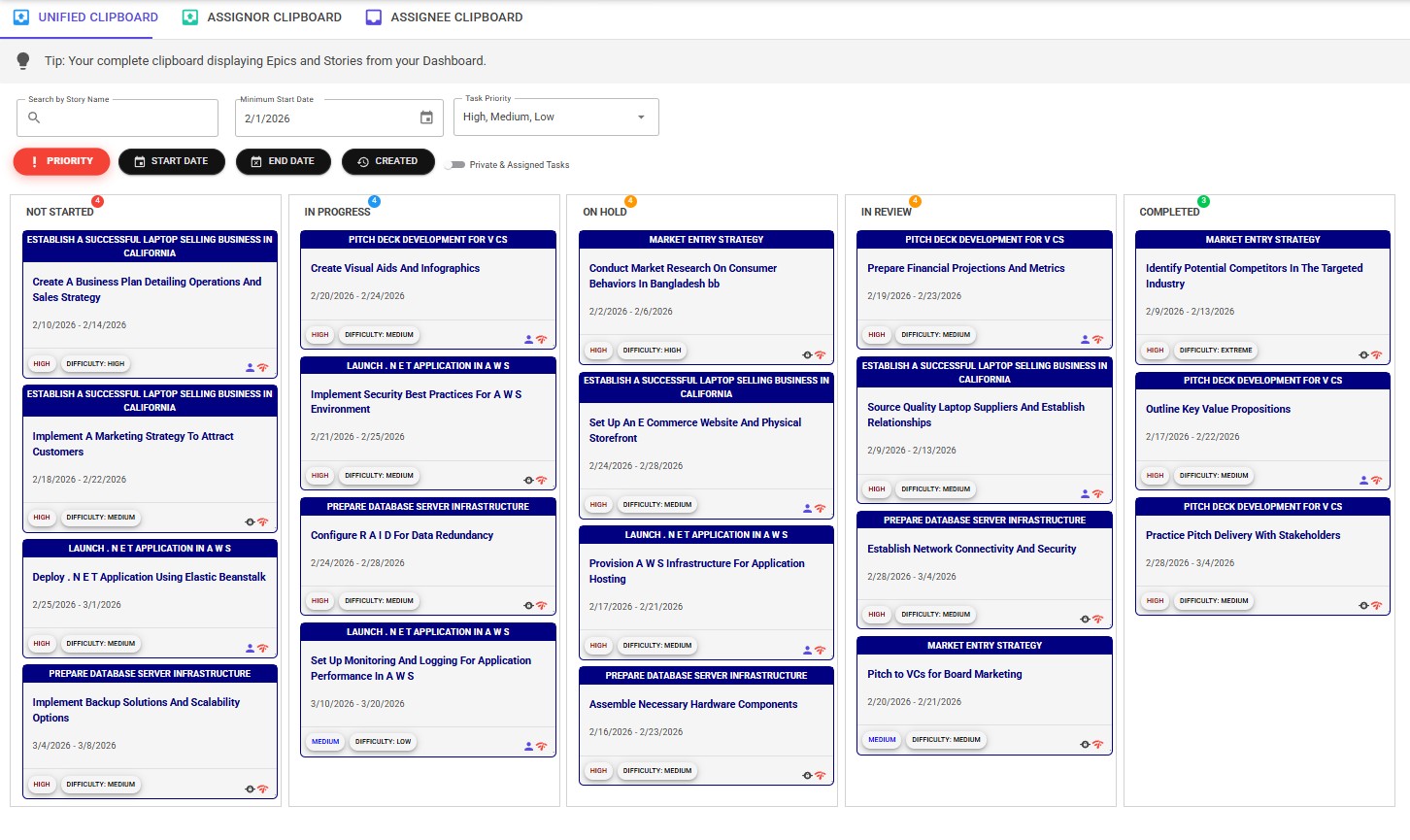Click the calendar icon in Minimum Start Date

(x=426, y=118)
